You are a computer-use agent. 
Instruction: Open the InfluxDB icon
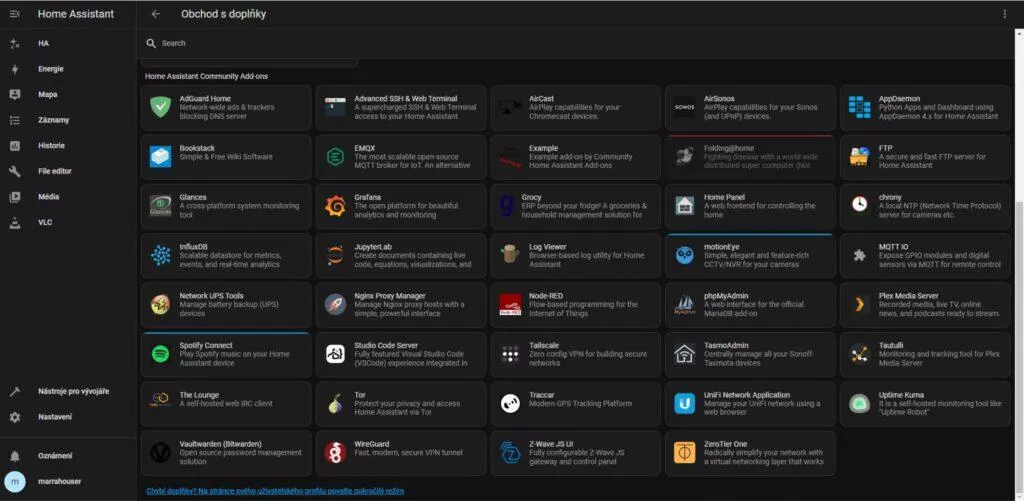click(x=160, y=255)
